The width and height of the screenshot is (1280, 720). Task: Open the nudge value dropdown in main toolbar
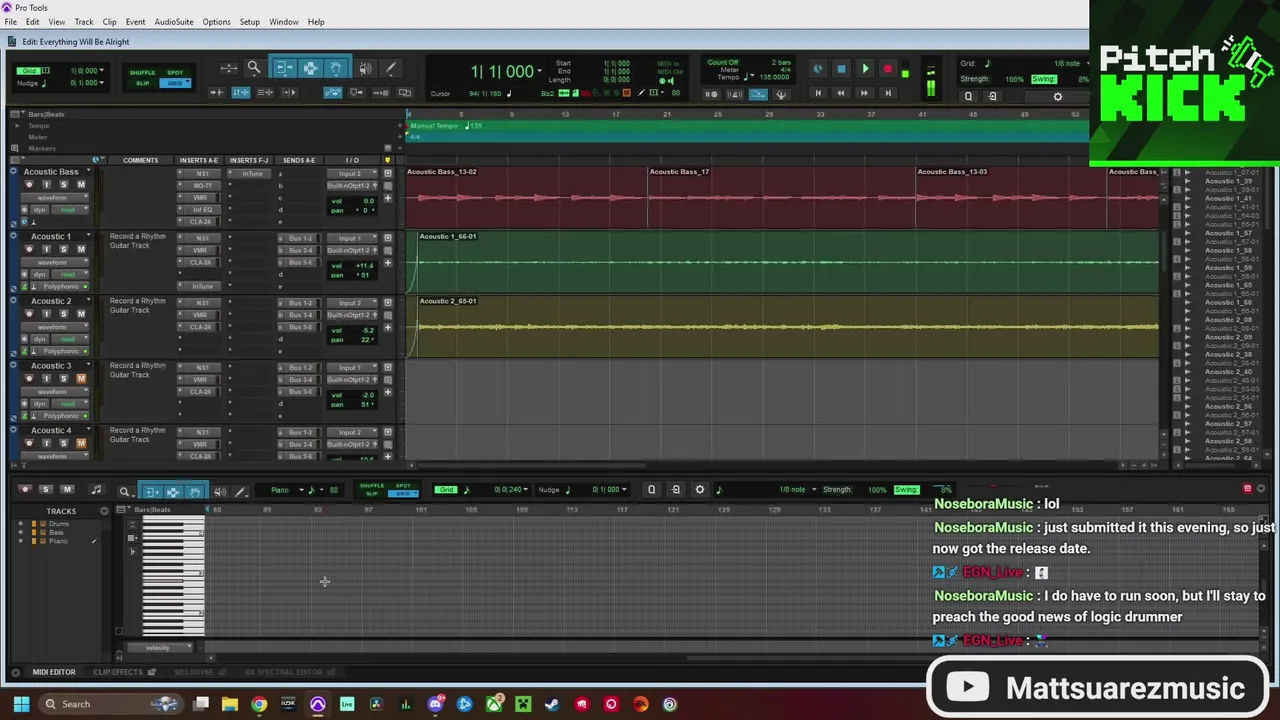pos(102,82)
